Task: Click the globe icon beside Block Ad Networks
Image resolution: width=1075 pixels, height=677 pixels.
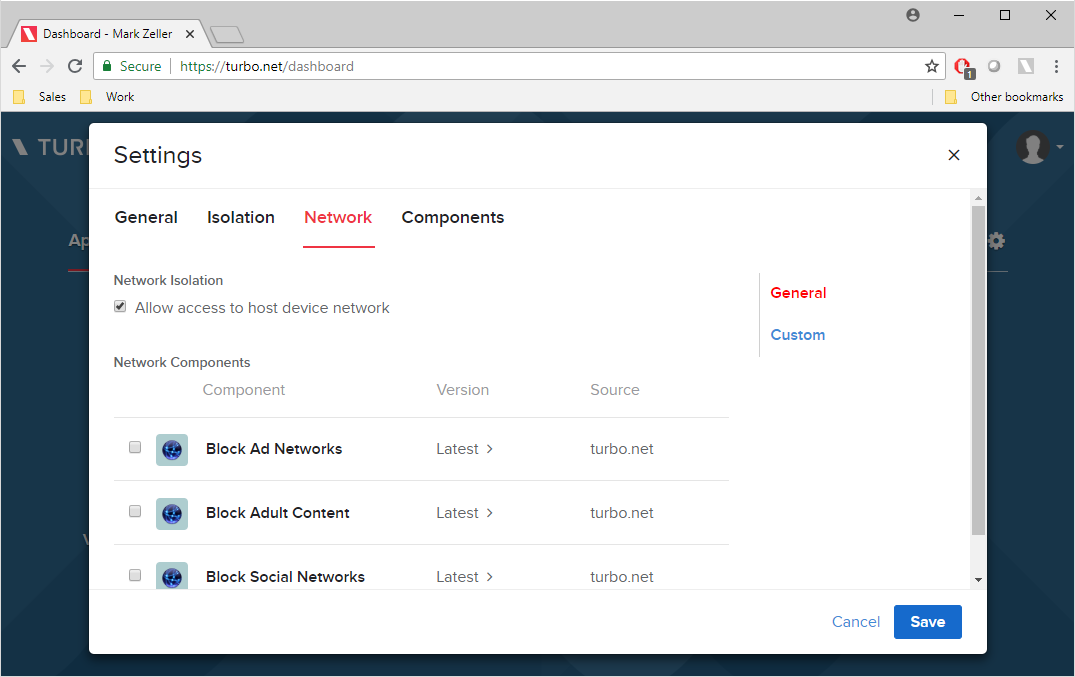Action: tap(171, 449)
